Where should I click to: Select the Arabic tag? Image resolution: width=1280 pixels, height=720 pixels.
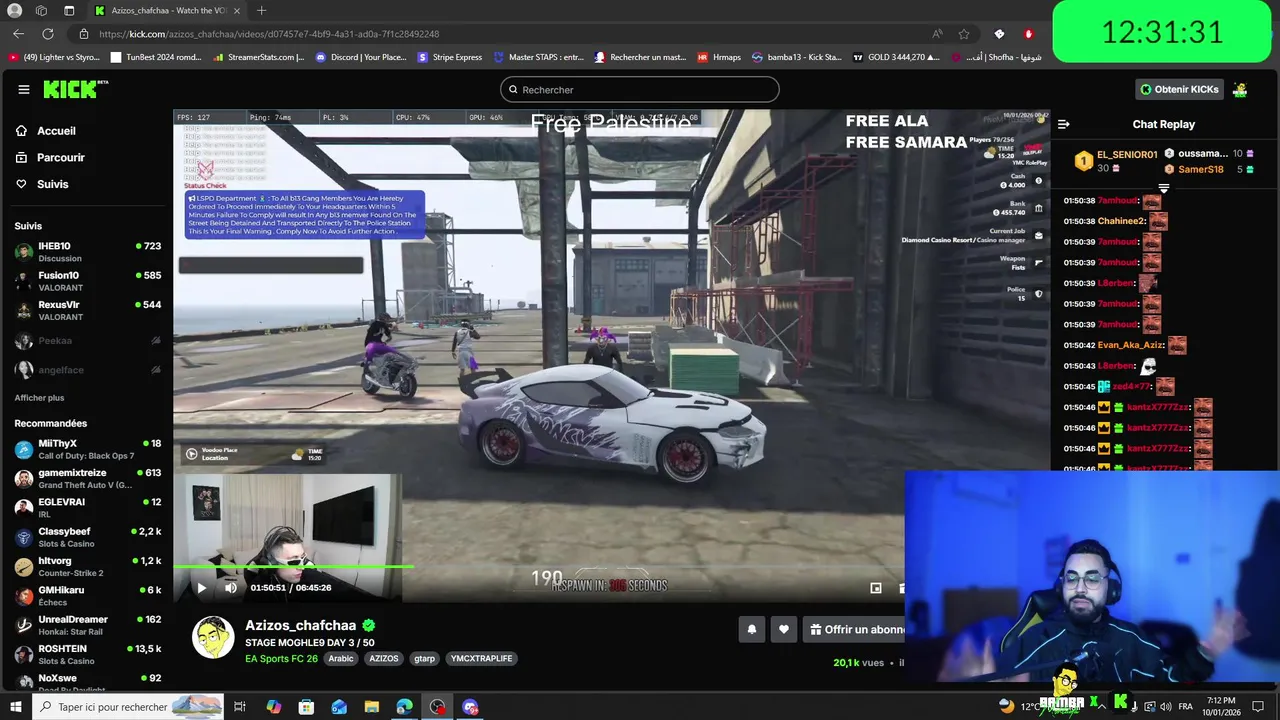tap(341, 659)
